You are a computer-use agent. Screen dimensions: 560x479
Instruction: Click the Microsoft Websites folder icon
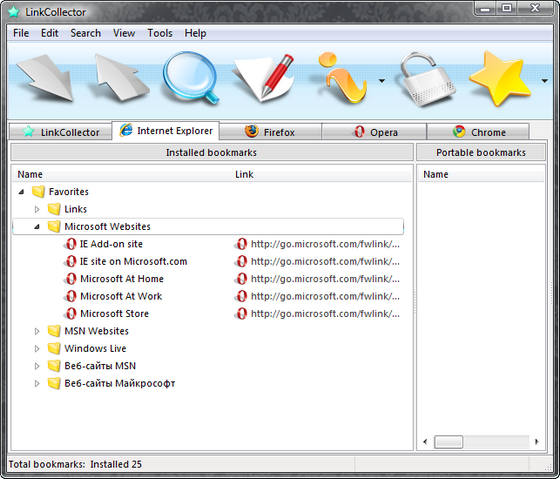pos(54,226)
